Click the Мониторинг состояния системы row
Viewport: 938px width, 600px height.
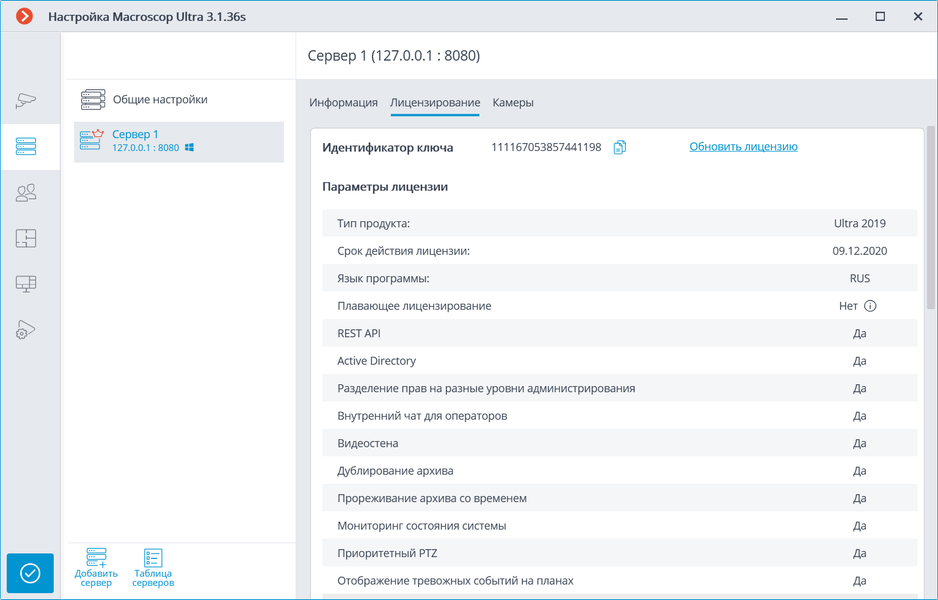point(619,526)
